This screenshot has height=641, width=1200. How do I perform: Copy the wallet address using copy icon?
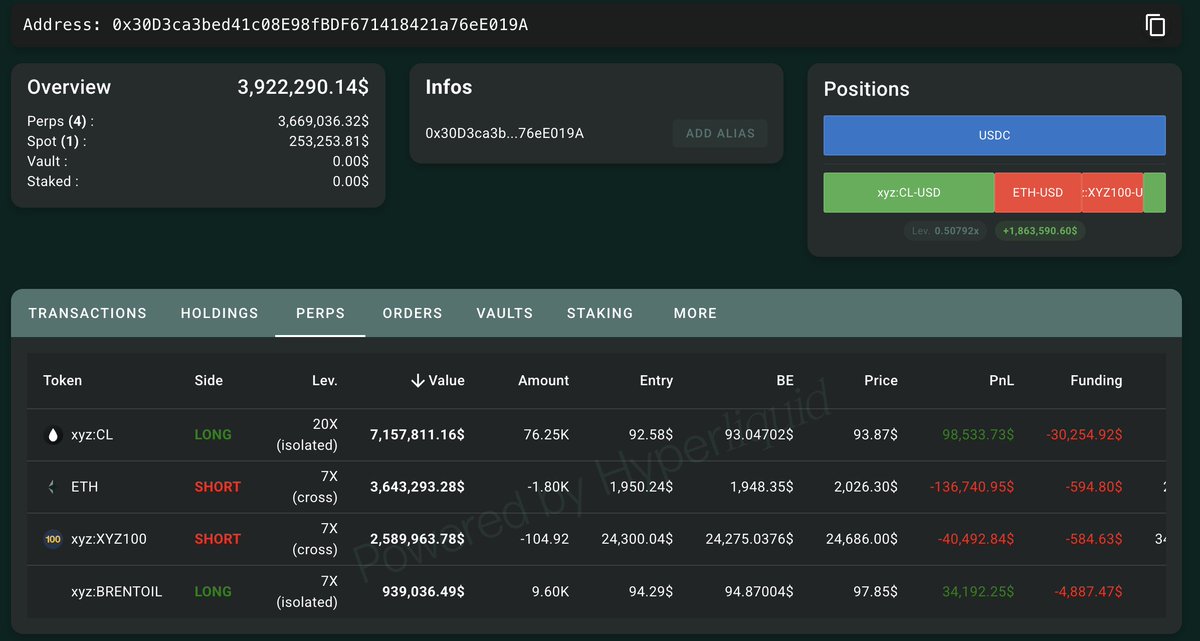1155,25
